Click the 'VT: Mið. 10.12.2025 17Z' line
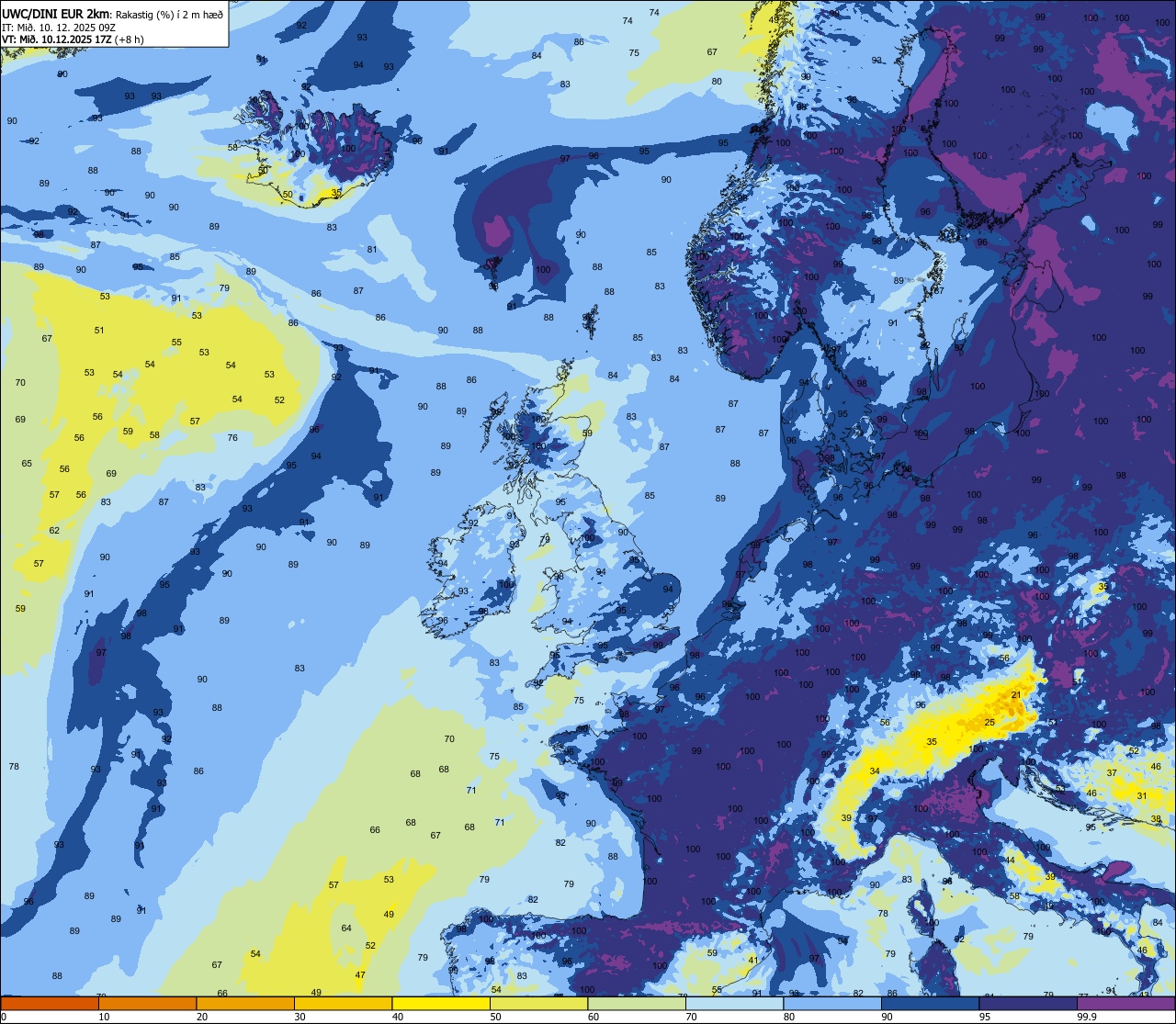The image size is (1176, 1024). tap(56, 39)
